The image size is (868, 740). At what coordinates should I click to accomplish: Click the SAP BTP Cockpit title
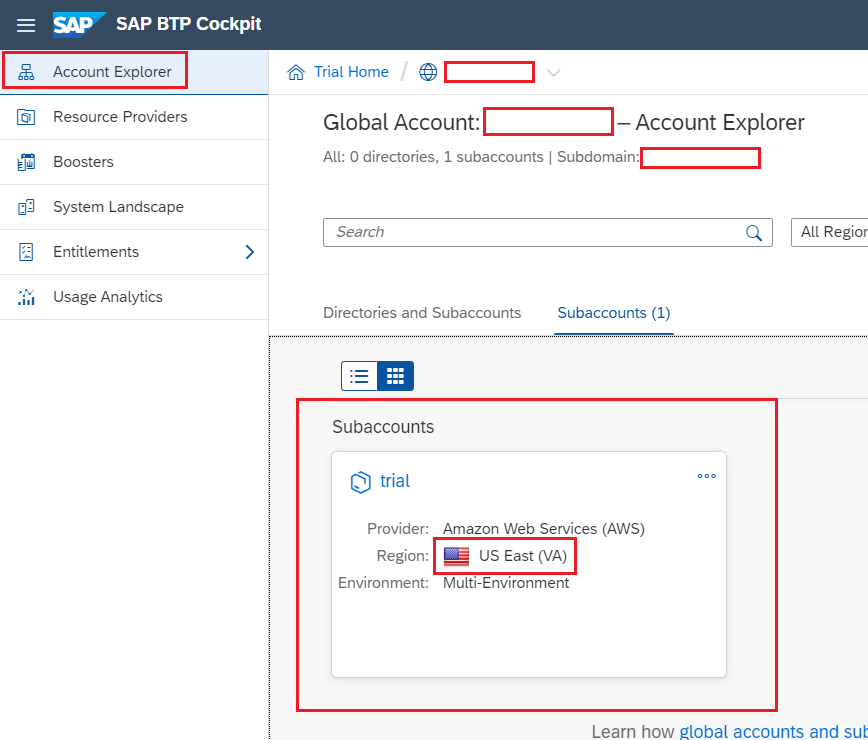188,24
